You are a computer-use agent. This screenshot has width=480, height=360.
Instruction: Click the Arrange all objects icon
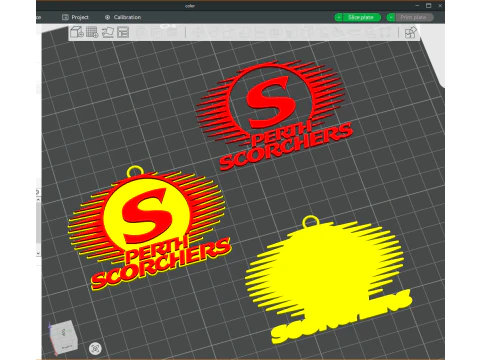pos(123,32)
